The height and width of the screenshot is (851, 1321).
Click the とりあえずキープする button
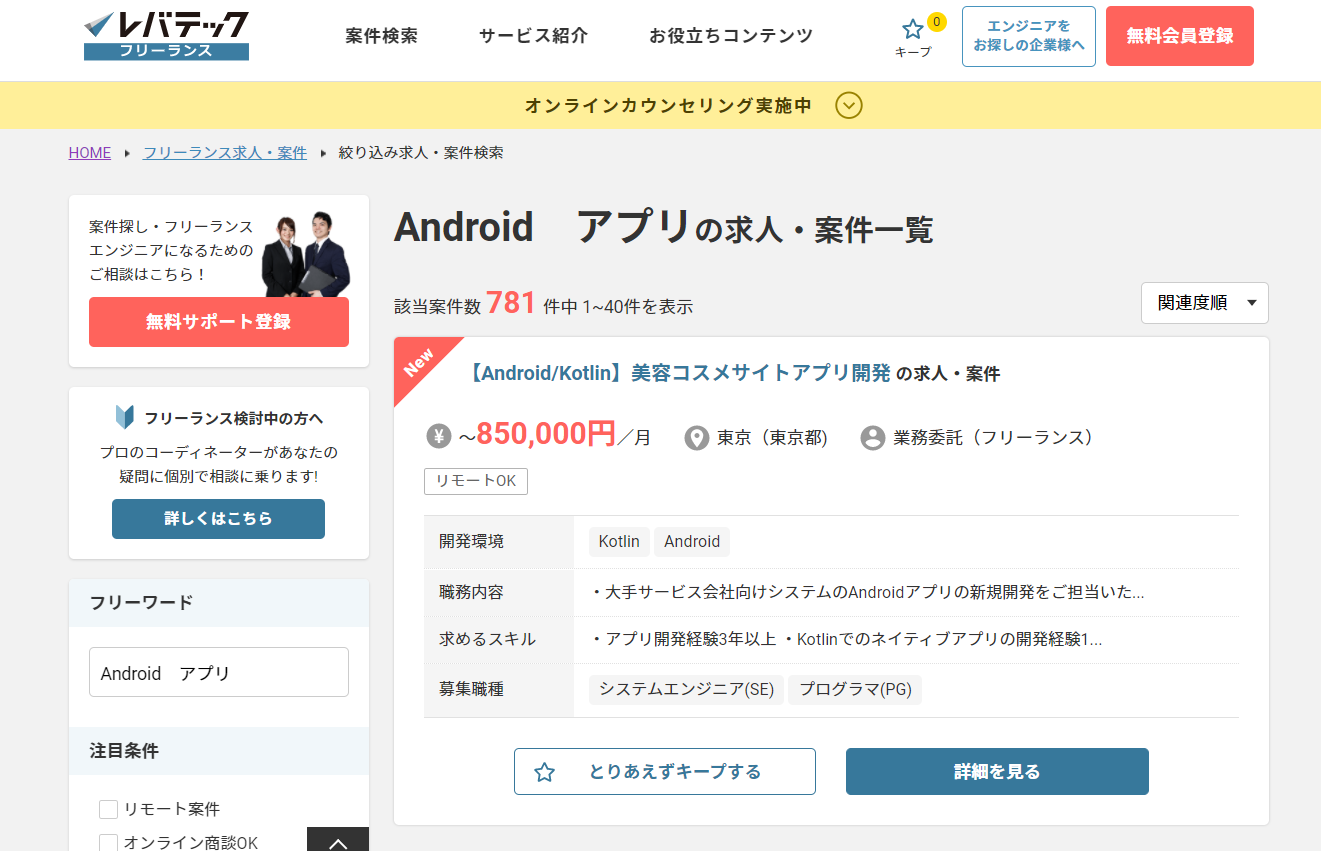(664, 772)
